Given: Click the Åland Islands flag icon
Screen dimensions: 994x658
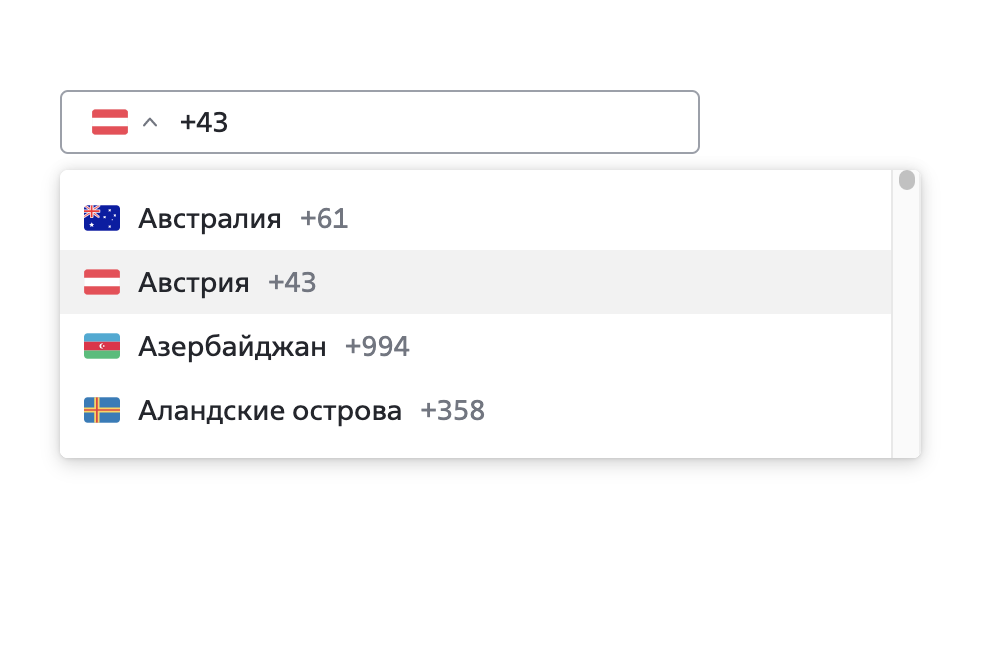Looking at the screenshot, I should point(100,410).
